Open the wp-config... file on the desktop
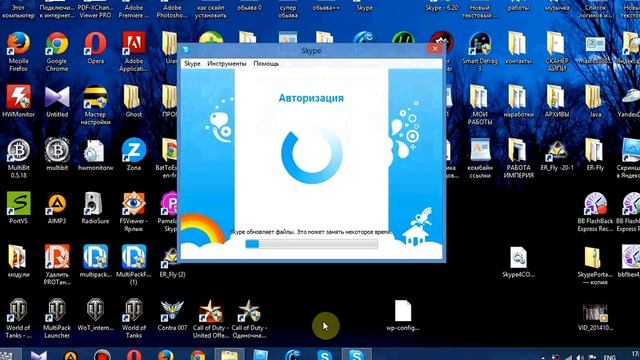640x360 pixels. click(402, 315)
